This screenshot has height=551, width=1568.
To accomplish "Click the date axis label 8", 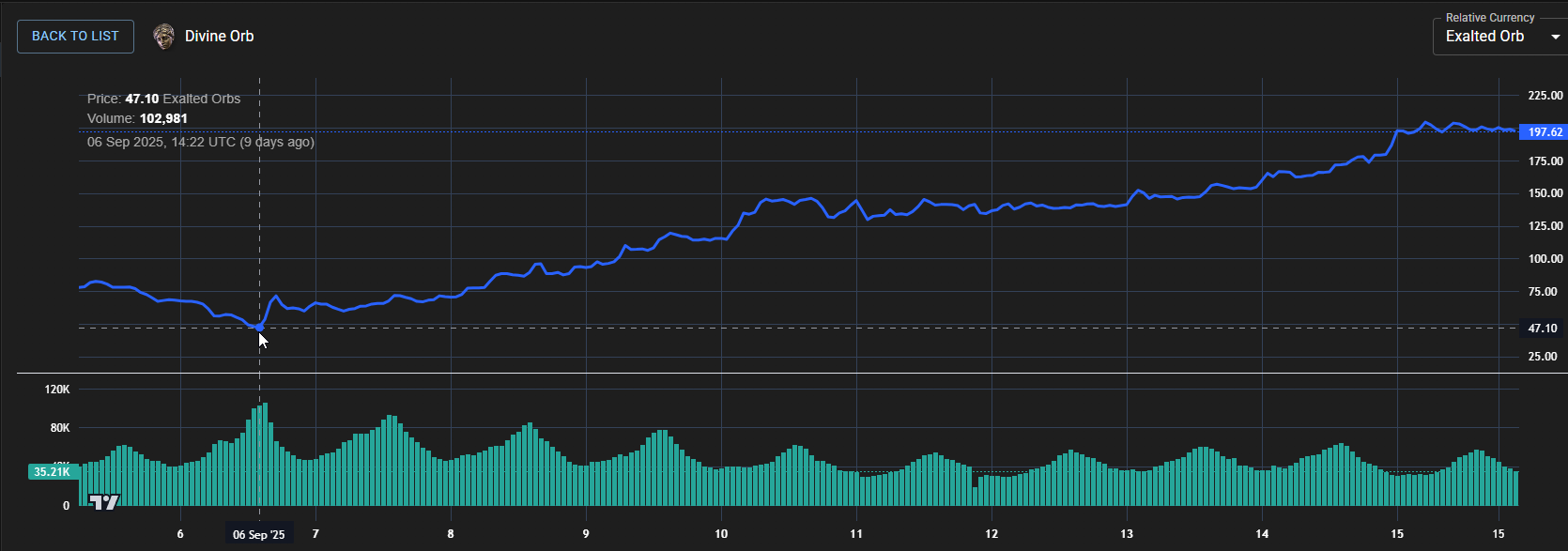I will pos(451,534).
